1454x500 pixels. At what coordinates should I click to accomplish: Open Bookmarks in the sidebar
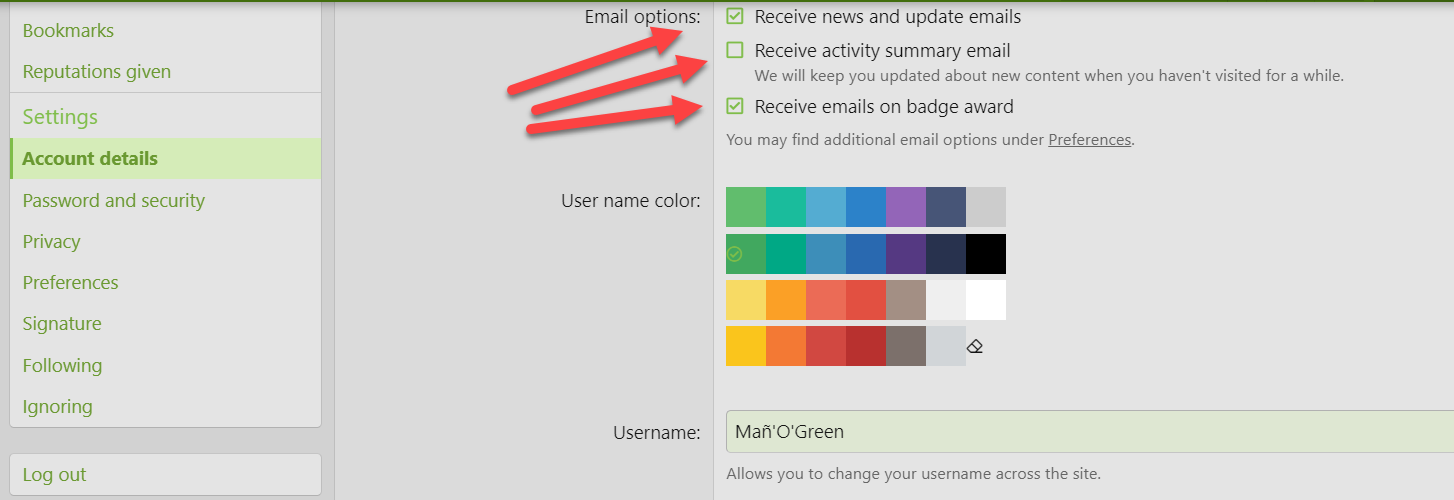click(68, 31)
